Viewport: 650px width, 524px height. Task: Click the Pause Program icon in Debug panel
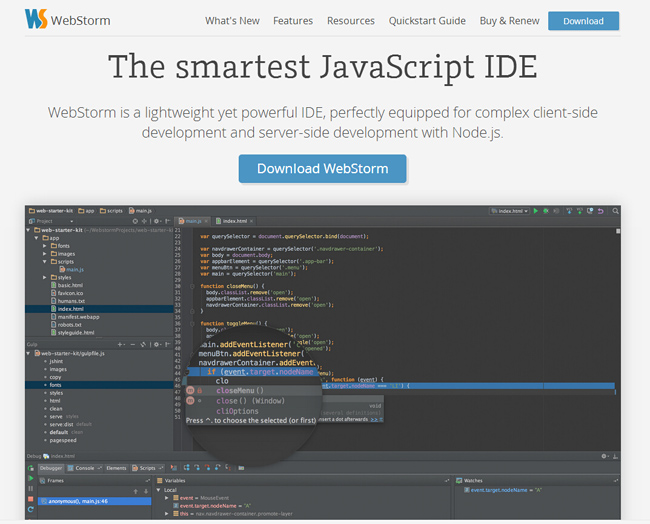tap(31, 489)
